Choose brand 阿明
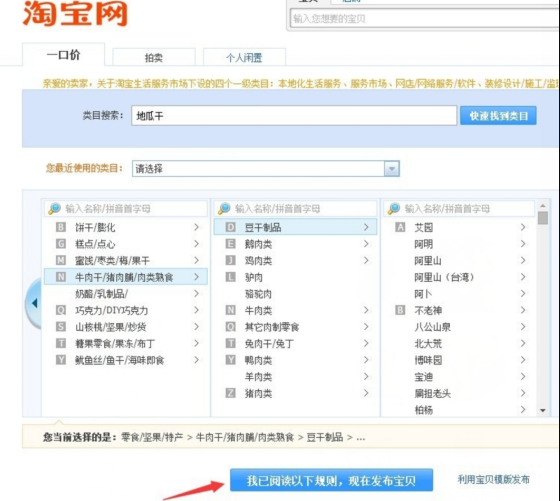560x501 pixels. 459,244
